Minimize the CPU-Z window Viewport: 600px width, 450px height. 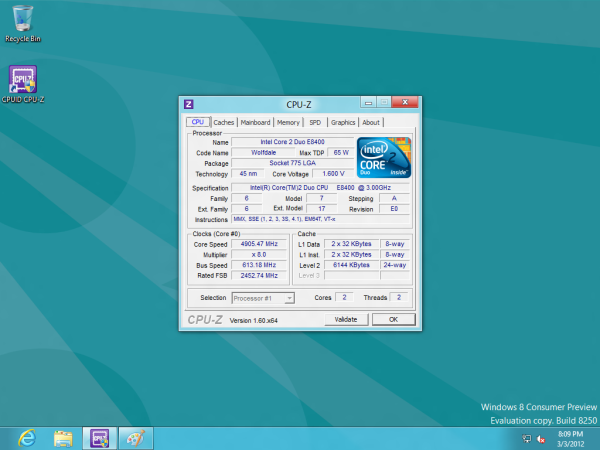(x=368, y=103)
